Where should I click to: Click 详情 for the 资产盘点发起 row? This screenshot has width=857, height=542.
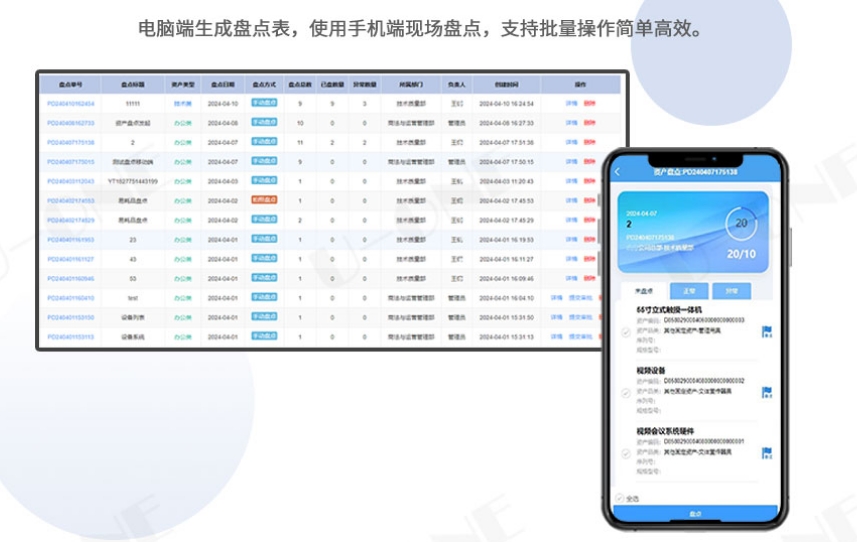click(x=571, y=123)
